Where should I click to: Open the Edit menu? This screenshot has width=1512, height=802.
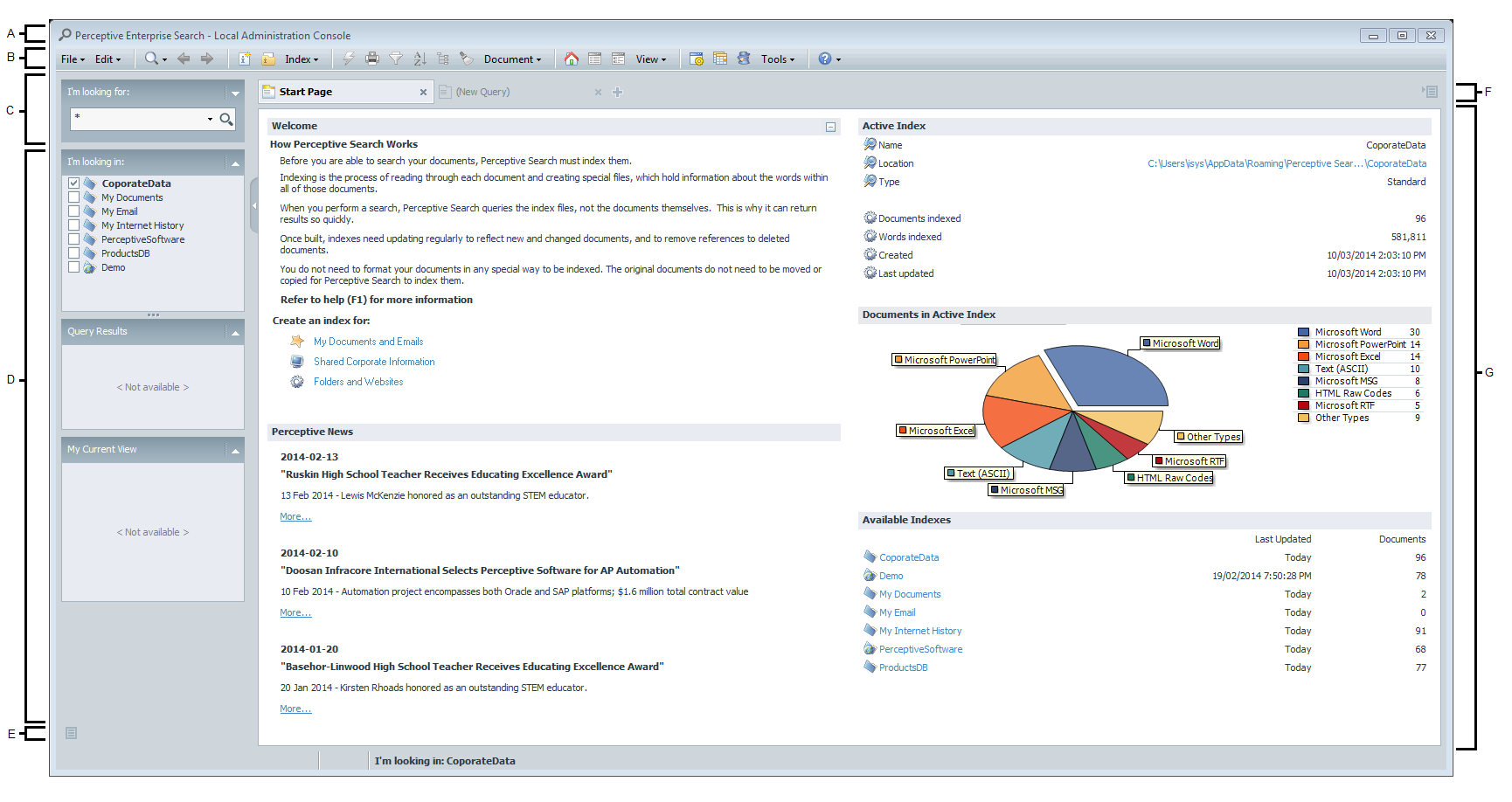(108, 59)
